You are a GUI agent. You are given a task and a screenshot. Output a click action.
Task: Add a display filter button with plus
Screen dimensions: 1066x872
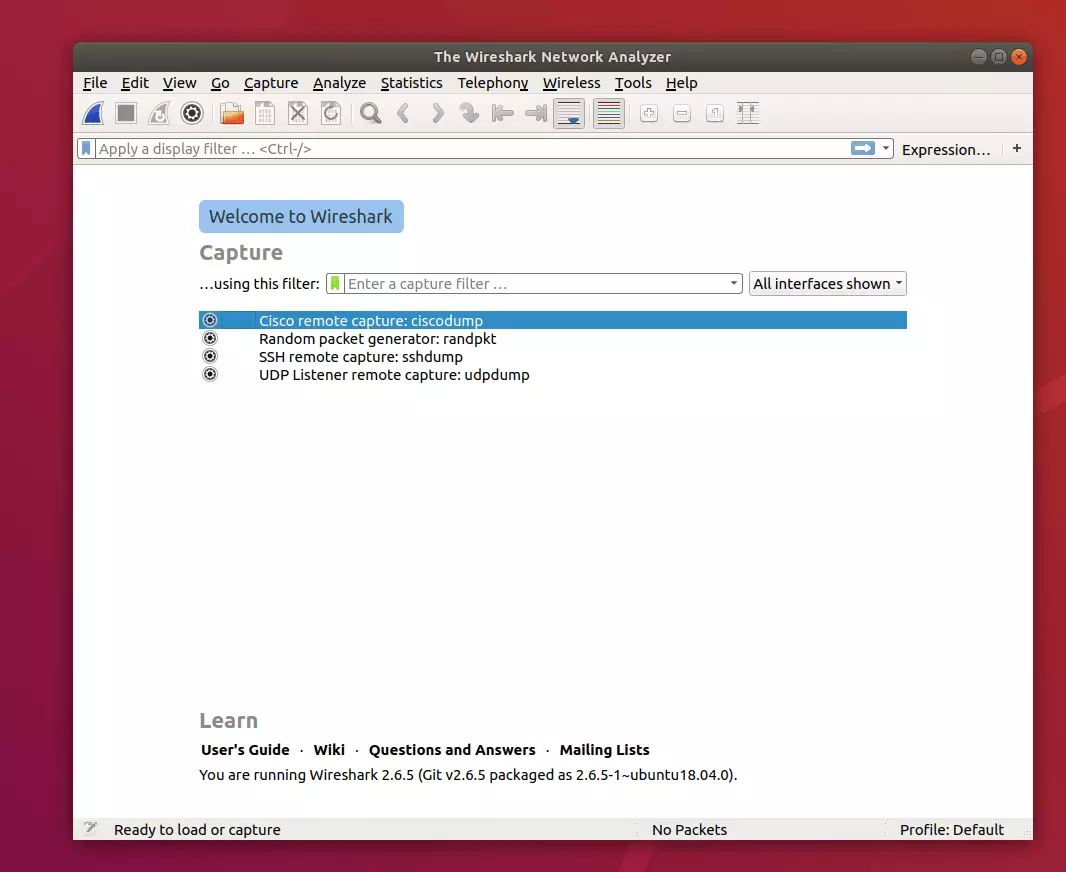[1017, 148]
